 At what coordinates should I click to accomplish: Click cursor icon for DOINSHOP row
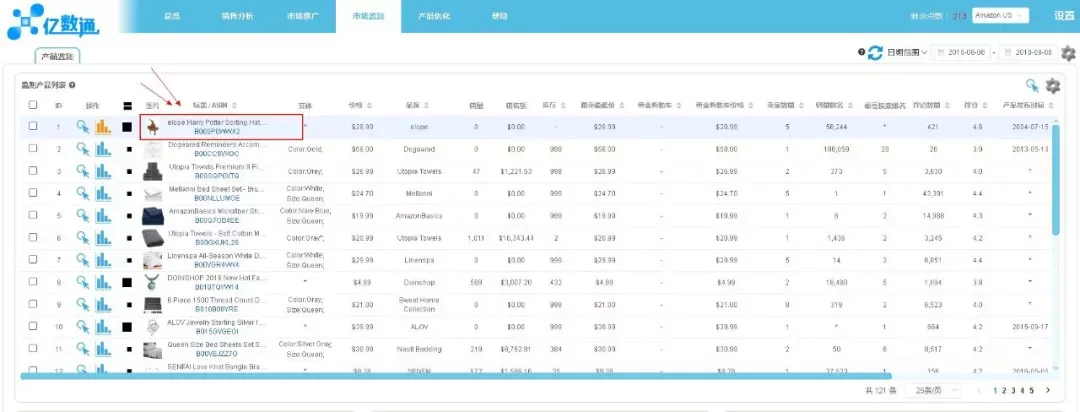click(x=83, y=282)
